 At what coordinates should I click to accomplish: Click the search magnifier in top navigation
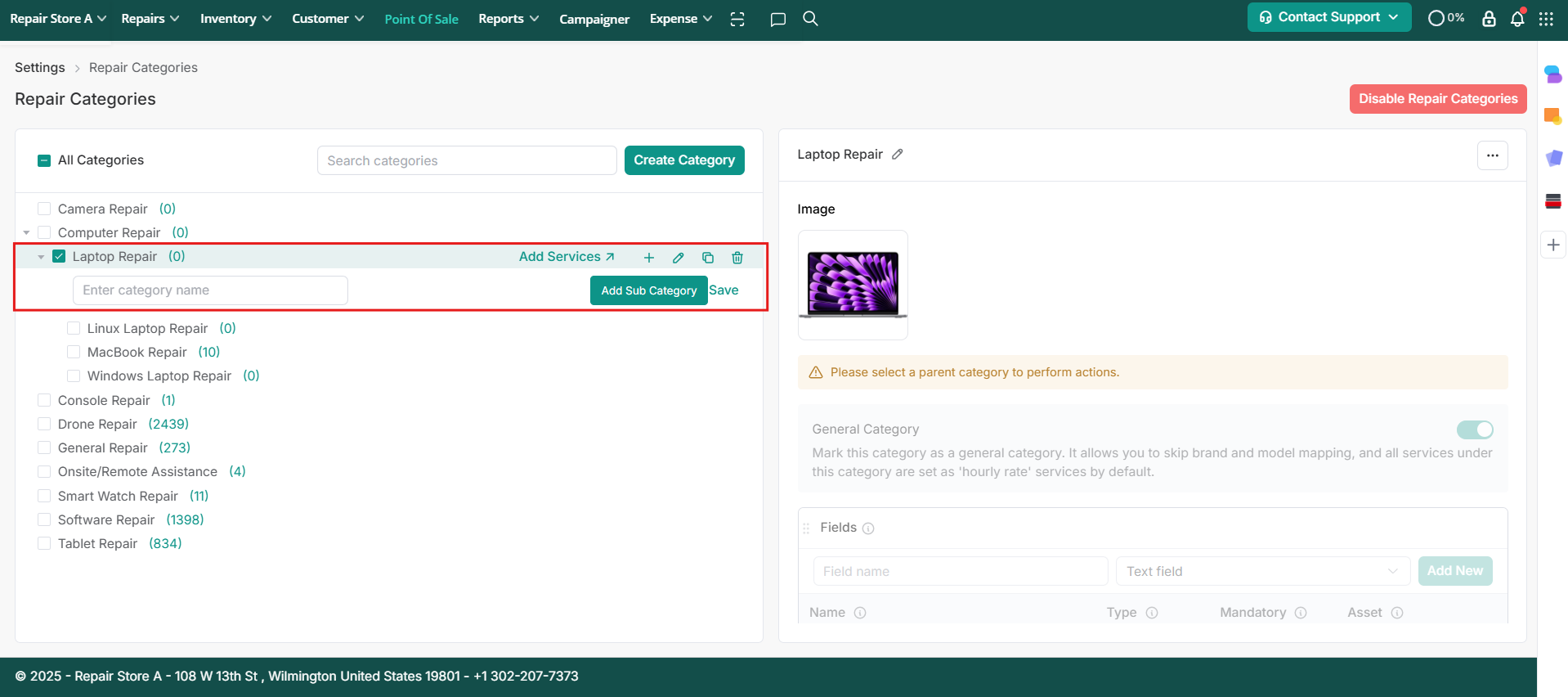point(810,19)
